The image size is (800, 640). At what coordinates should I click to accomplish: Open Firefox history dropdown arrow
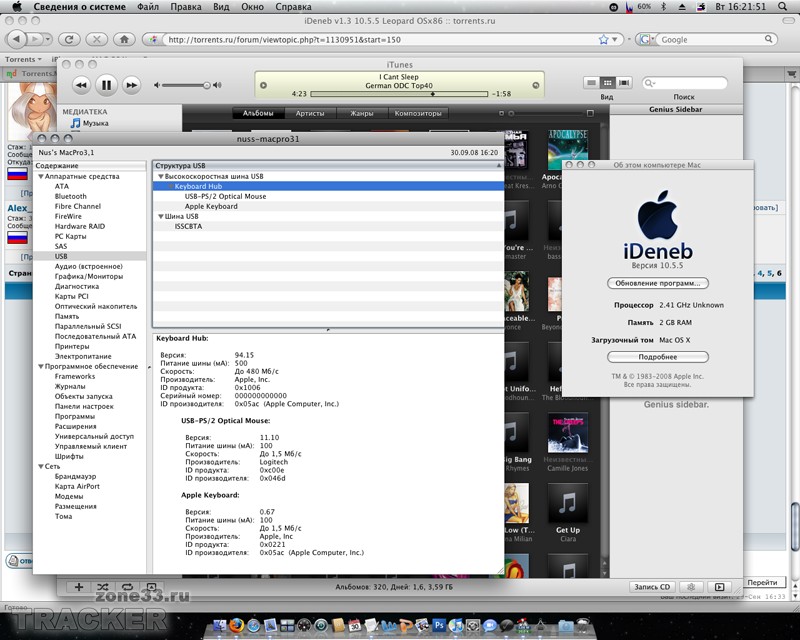coord(47,39)
